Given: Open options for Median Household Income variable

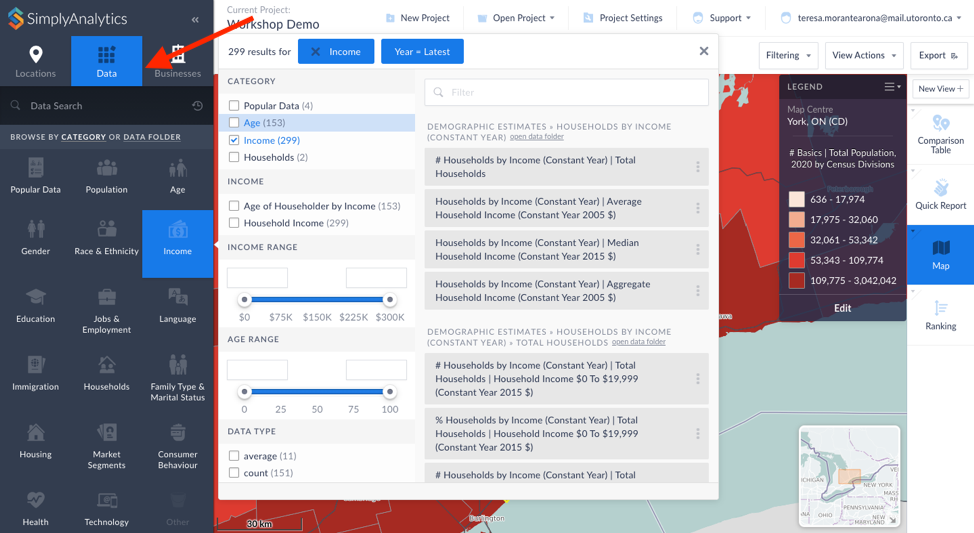Looking at the screenshot, I should 698,249.
